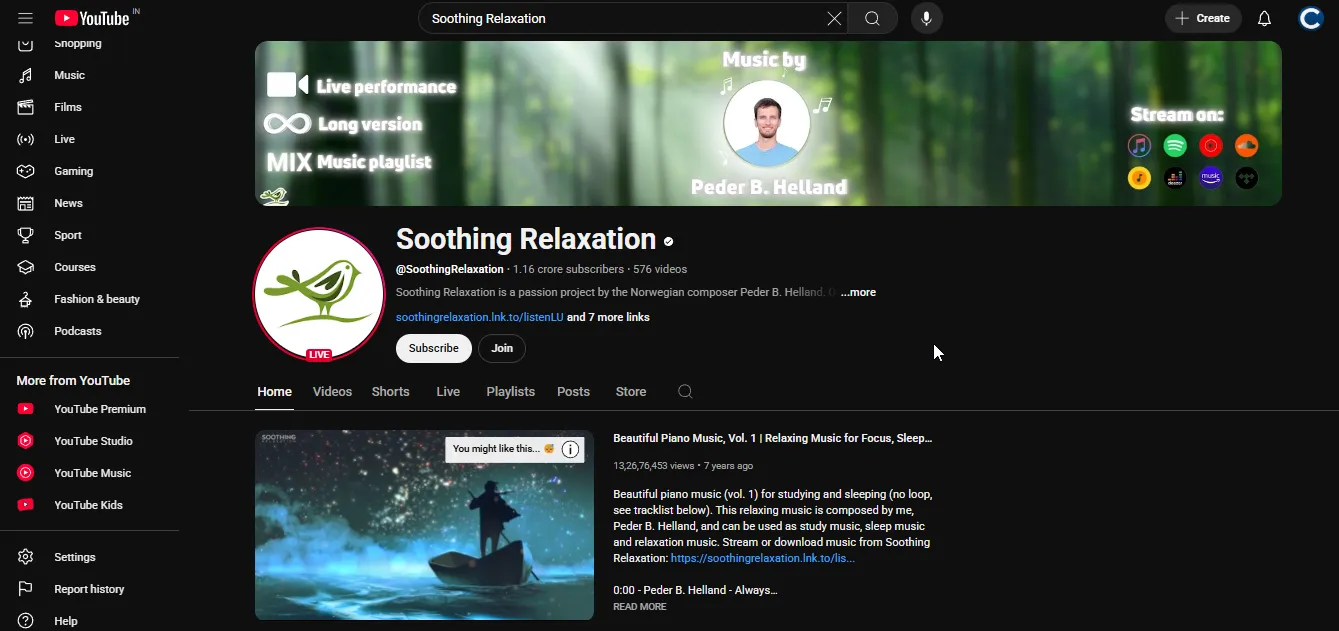Image resolution: width=1339 pixels, height=631 pixels.
Task: Open the Create menu
Action: pyautogui.click(x=1203, y=18)
